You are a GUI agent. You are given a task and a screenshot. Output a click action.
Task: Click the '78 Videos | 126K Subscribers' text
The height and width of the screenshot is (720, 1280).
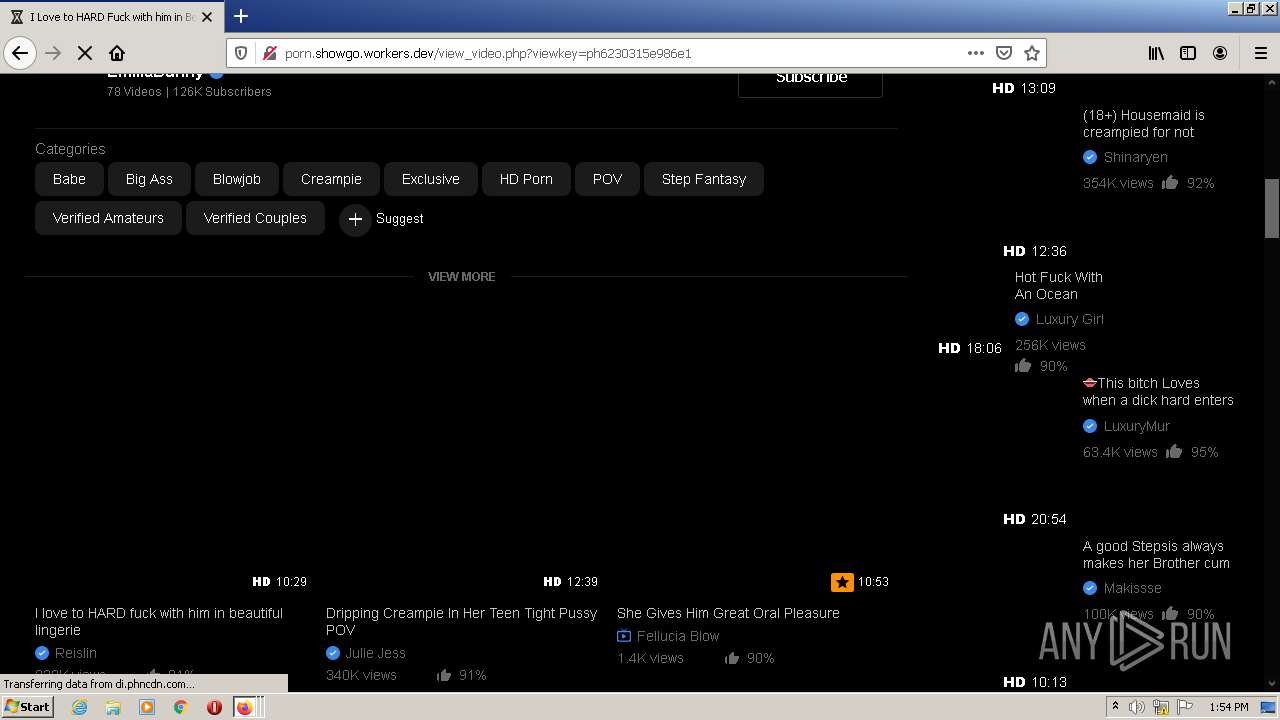pyautogui.click(x=189, y=91)
